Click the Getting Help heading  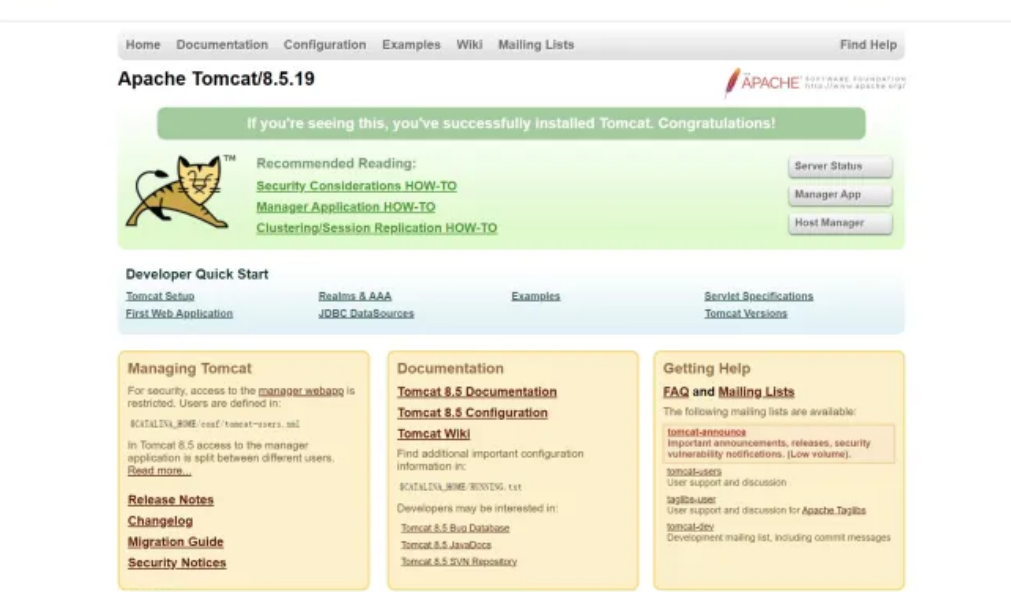pyautogui.click(x=707, y=369)
